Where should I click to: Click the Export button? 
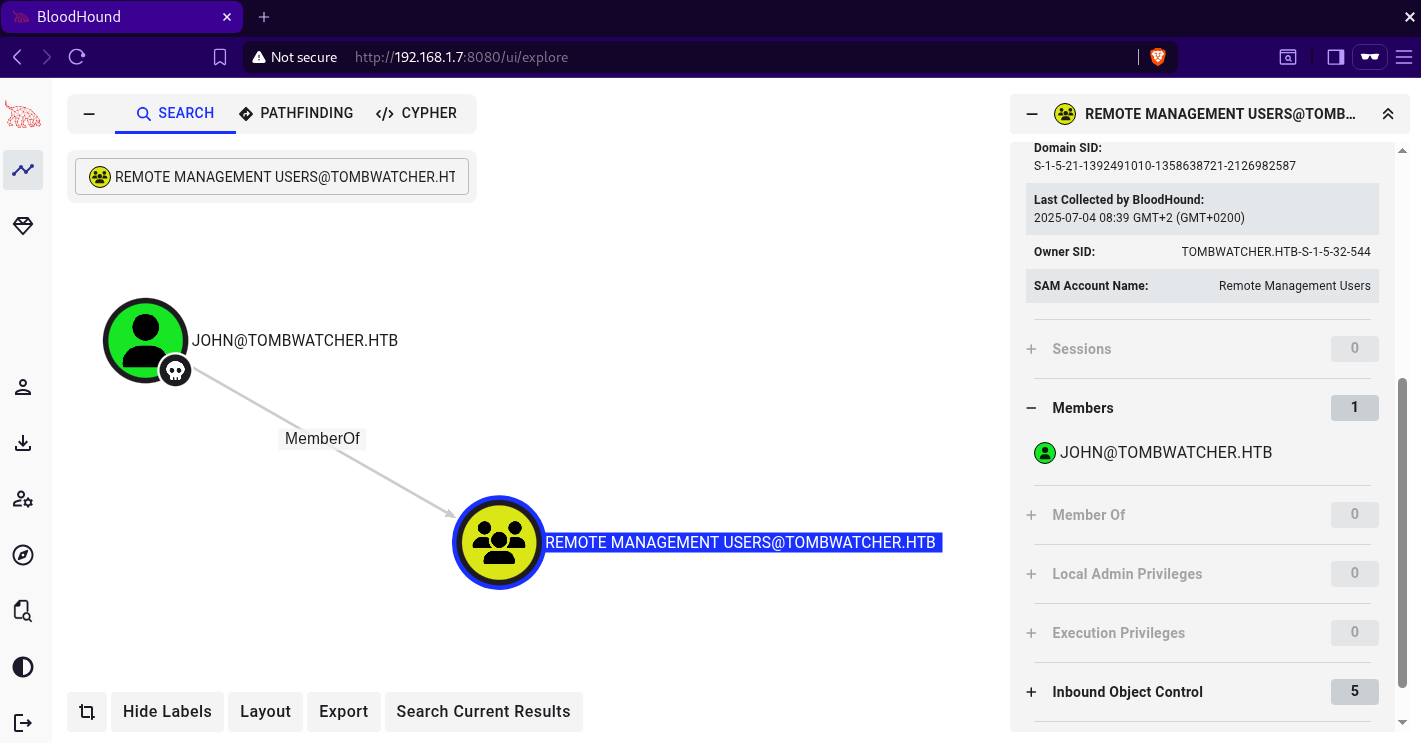[x=343, y=712]
